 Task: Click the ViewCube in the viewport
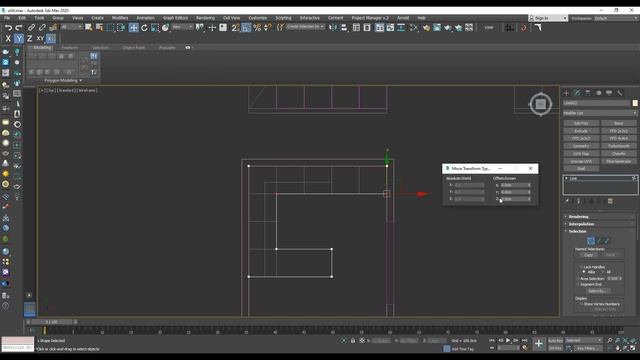[x=541, y=104]
